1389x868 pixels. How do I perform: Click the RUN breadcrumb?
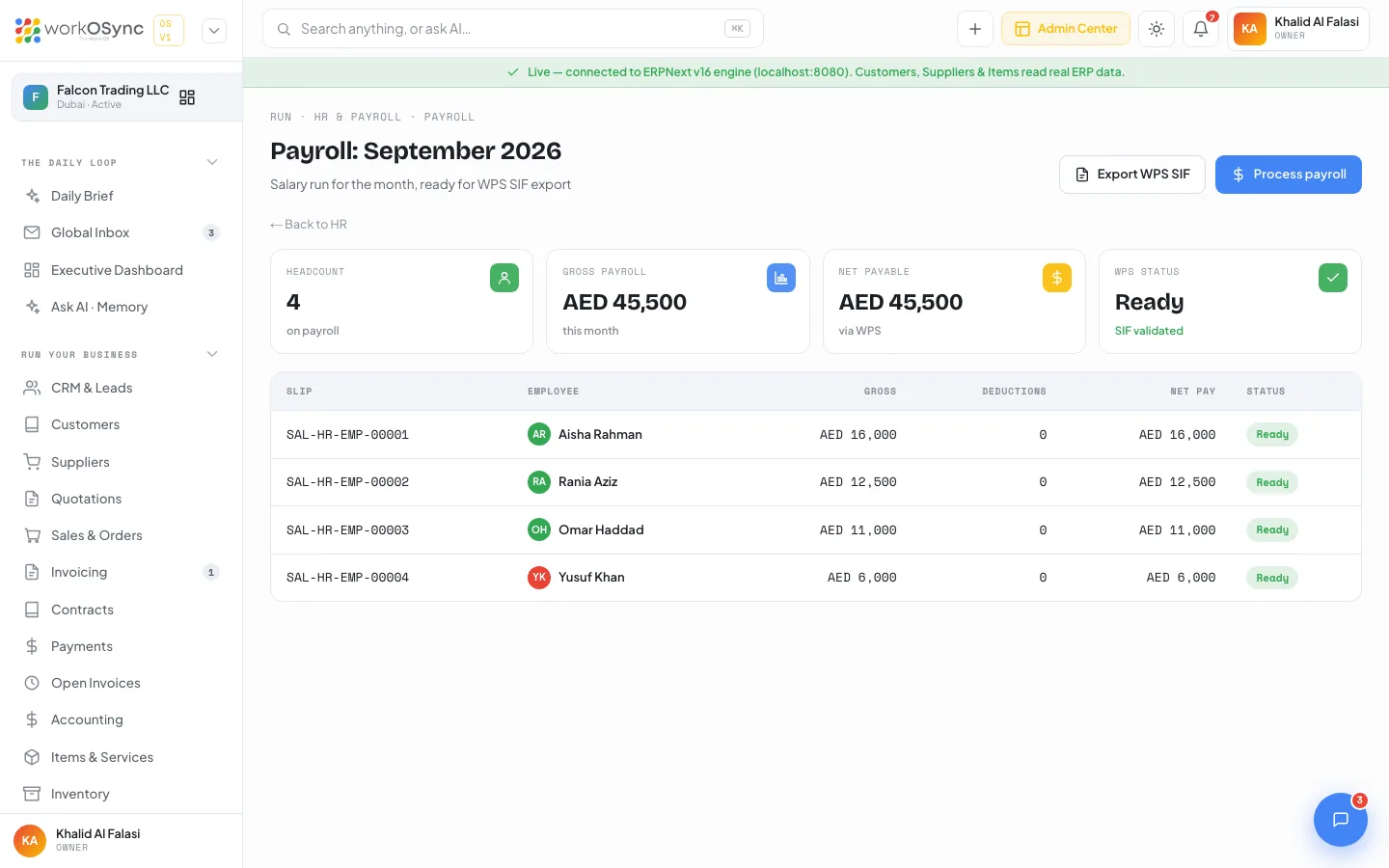tap(281, 117)
